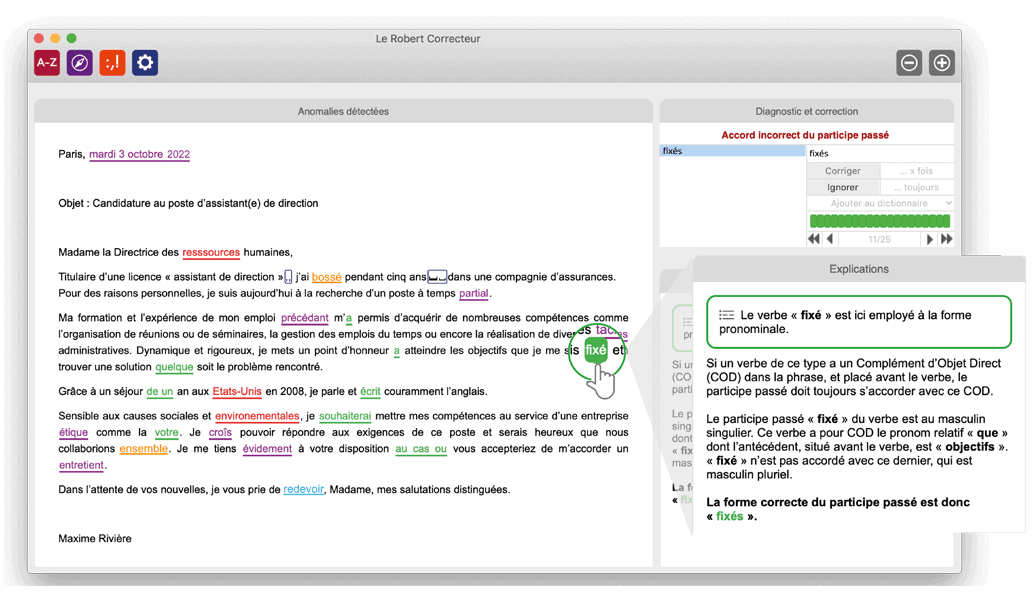
Task: Click the 'Explications' panel header
Action: [859, 269]
